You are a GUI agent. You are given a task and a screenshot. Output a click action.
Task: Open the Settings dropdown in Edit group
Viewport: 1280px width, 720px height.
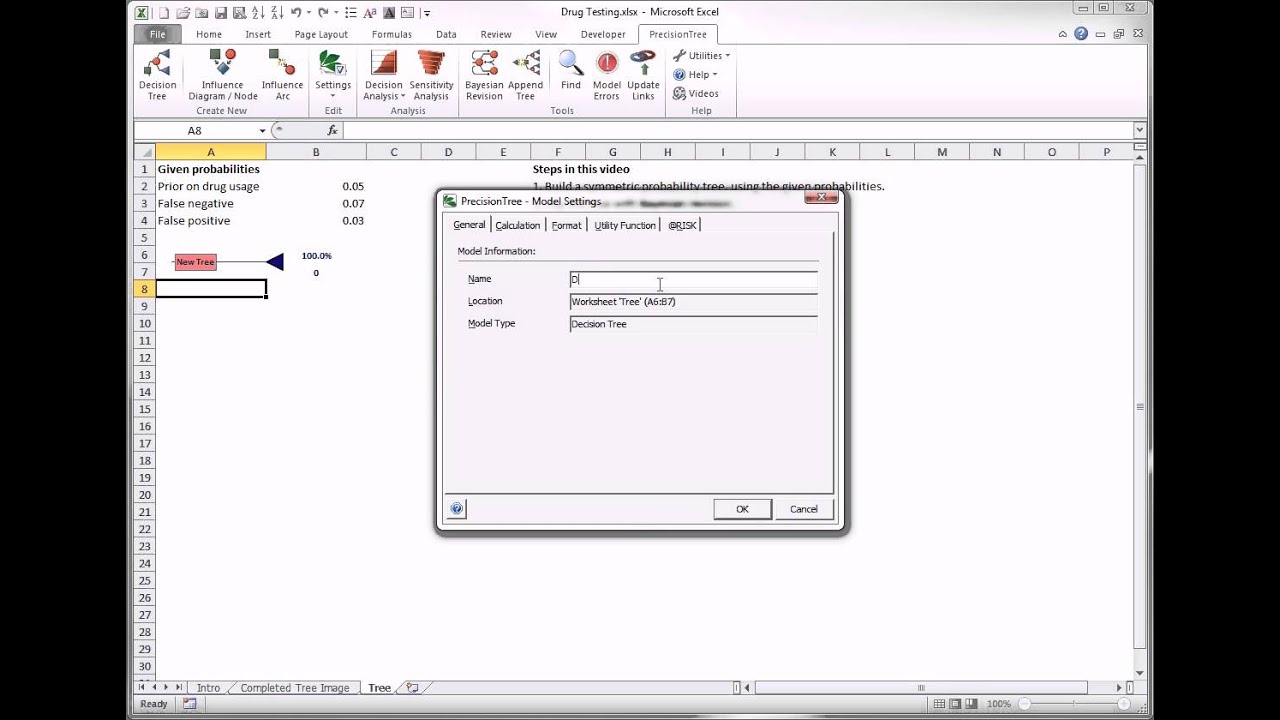(x=333, y=75)
